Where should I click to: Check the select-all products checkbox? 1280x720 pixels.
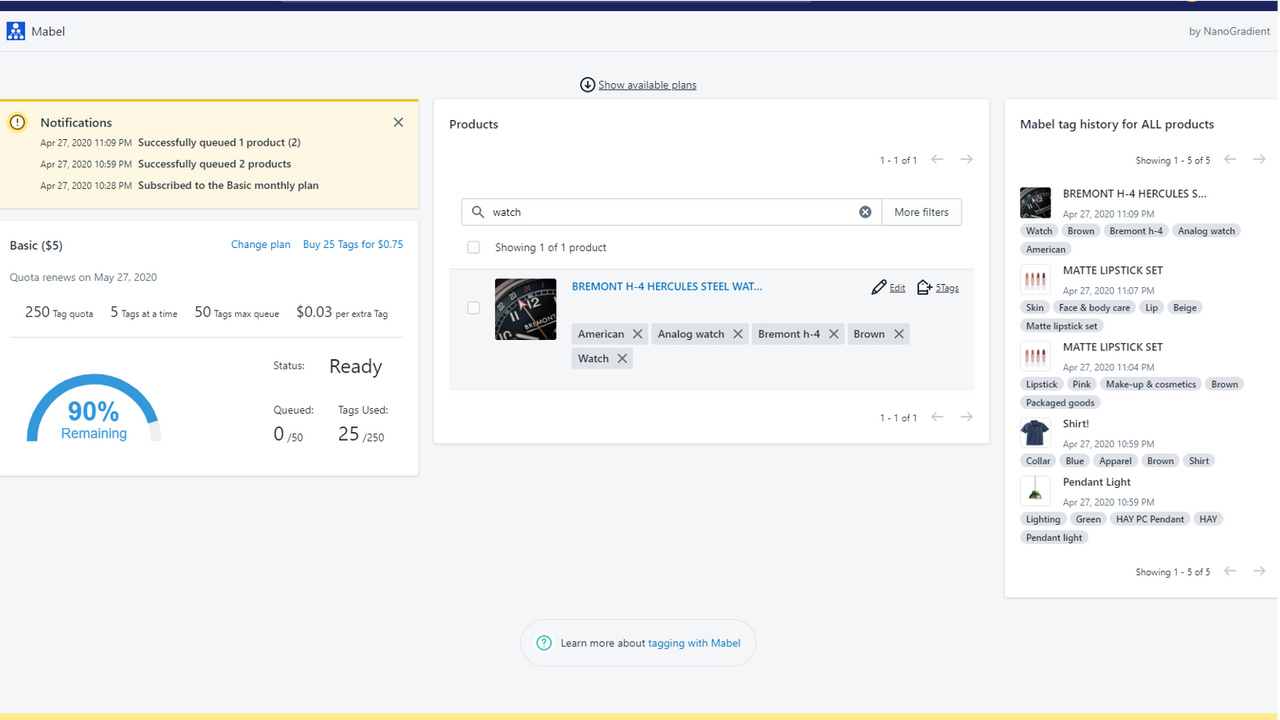click(x=473, y=247)
